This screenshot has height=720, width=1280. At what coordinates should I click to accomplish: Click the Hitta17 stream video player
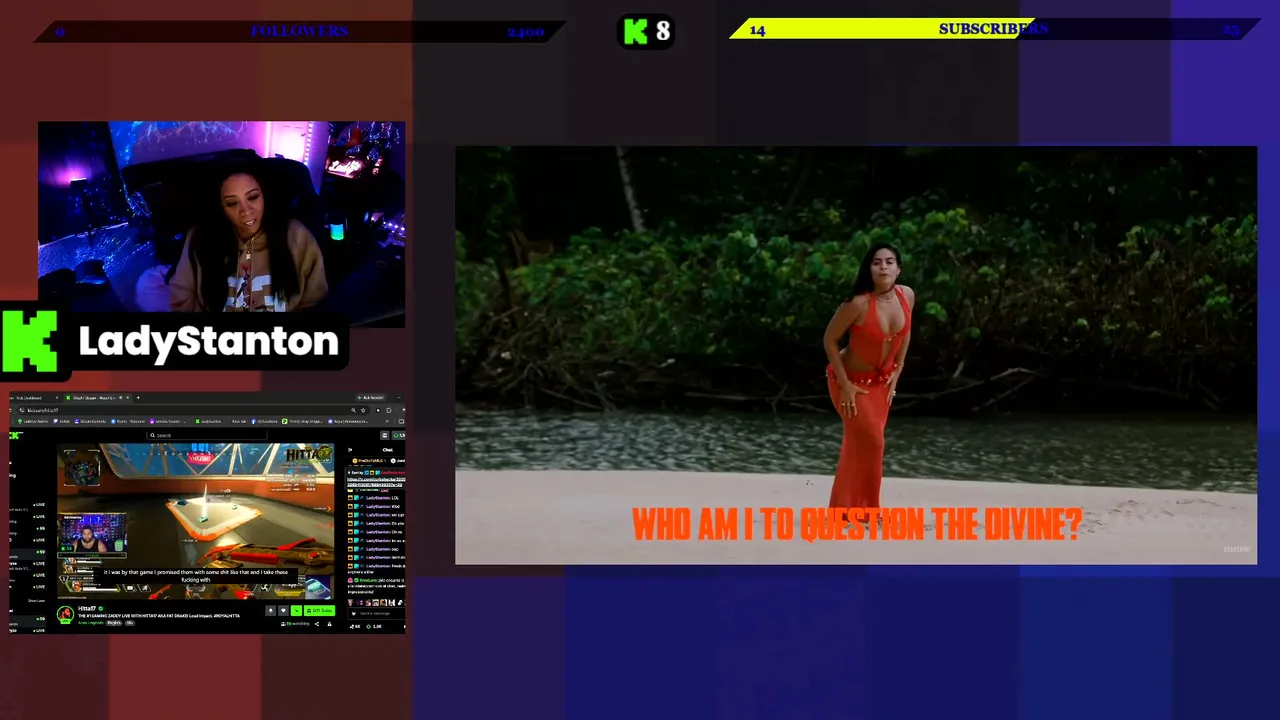pyautogui.click(x=196, y=520)
